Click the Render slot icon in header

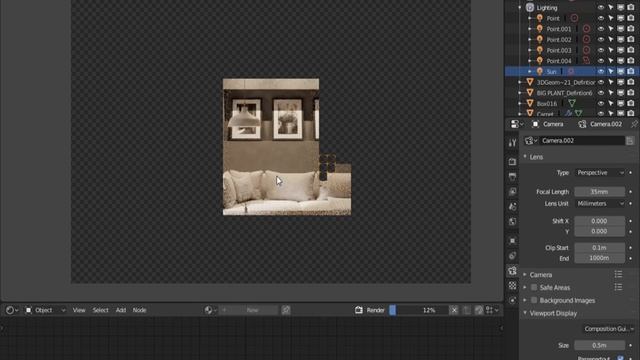tap(358, 310)
